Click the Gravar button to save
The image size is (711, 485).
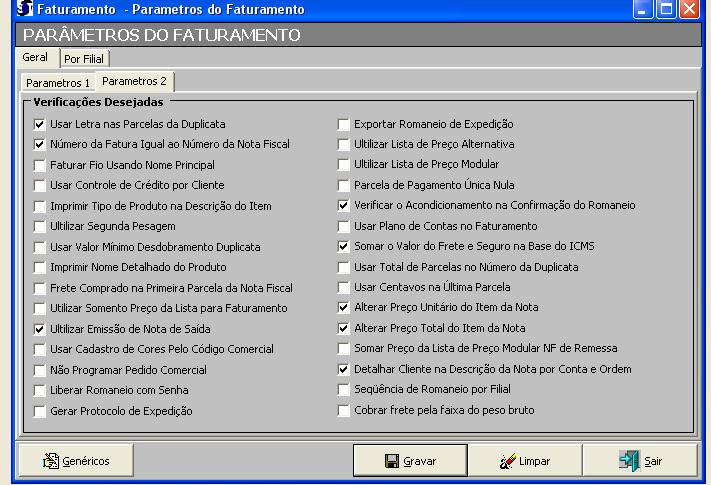click(410, 461)
